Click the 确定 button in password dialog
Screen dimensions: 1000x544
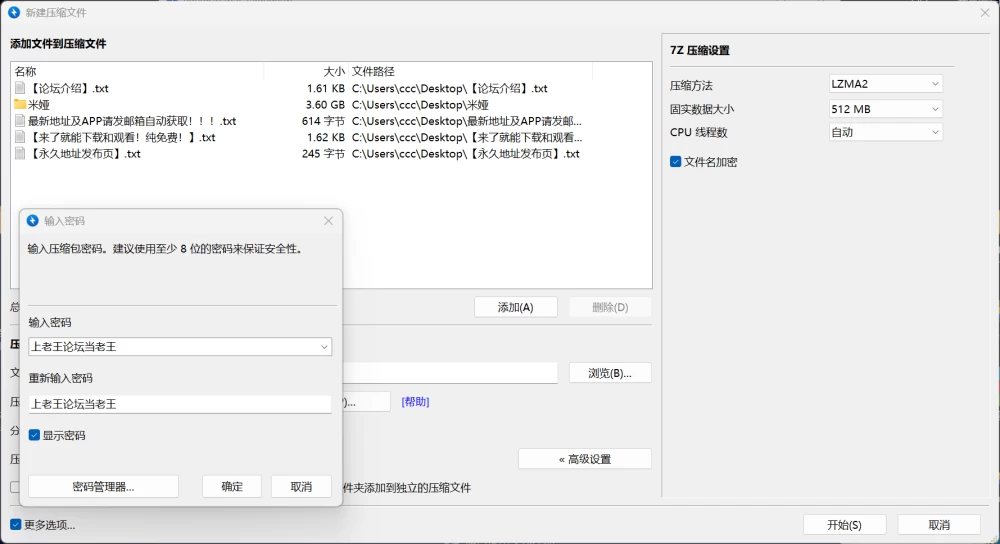pyautogui.click(x=232, y=487)
